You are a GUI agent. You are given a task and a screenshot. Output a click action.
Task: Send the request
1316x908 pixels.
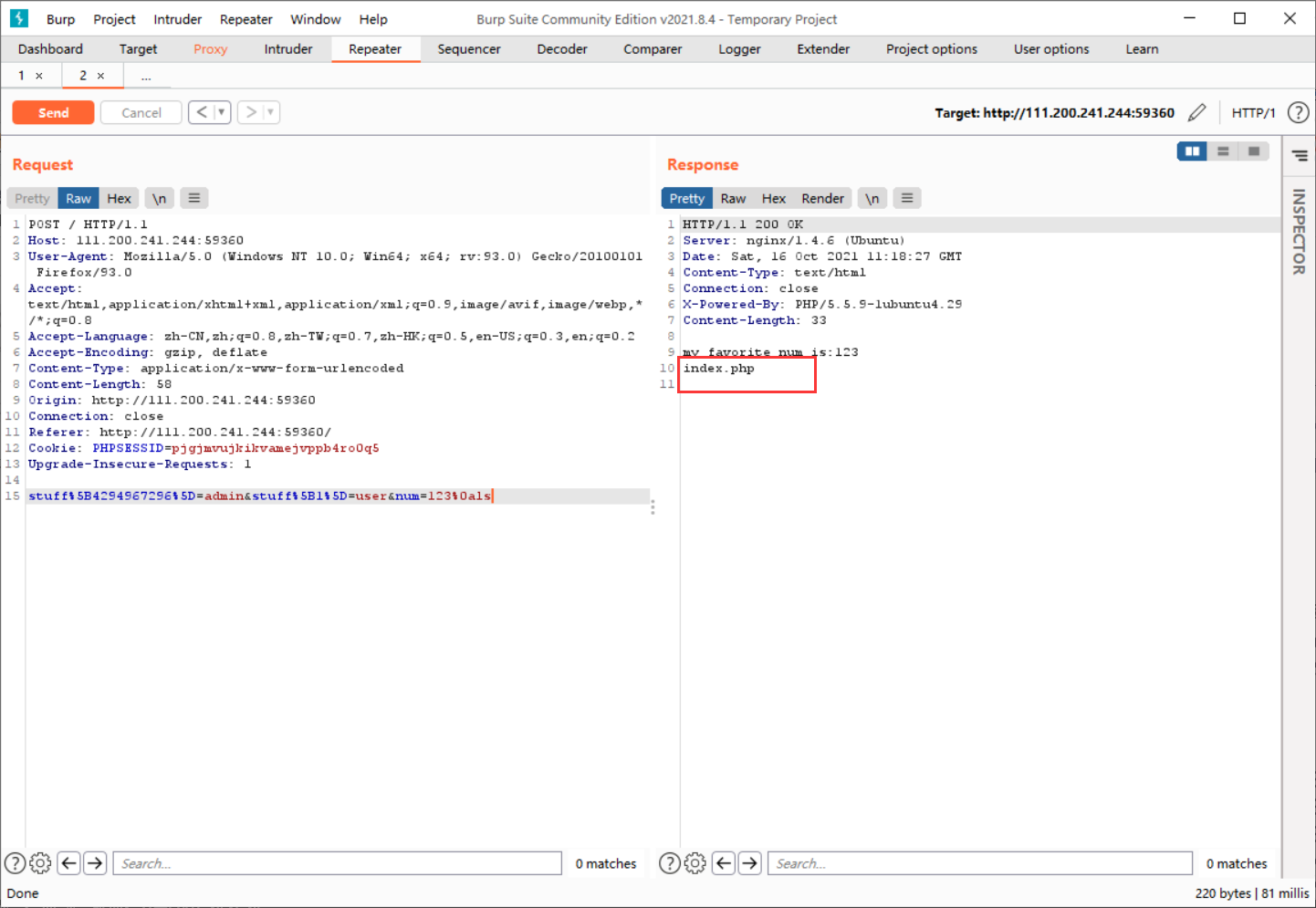pos(53,112)
